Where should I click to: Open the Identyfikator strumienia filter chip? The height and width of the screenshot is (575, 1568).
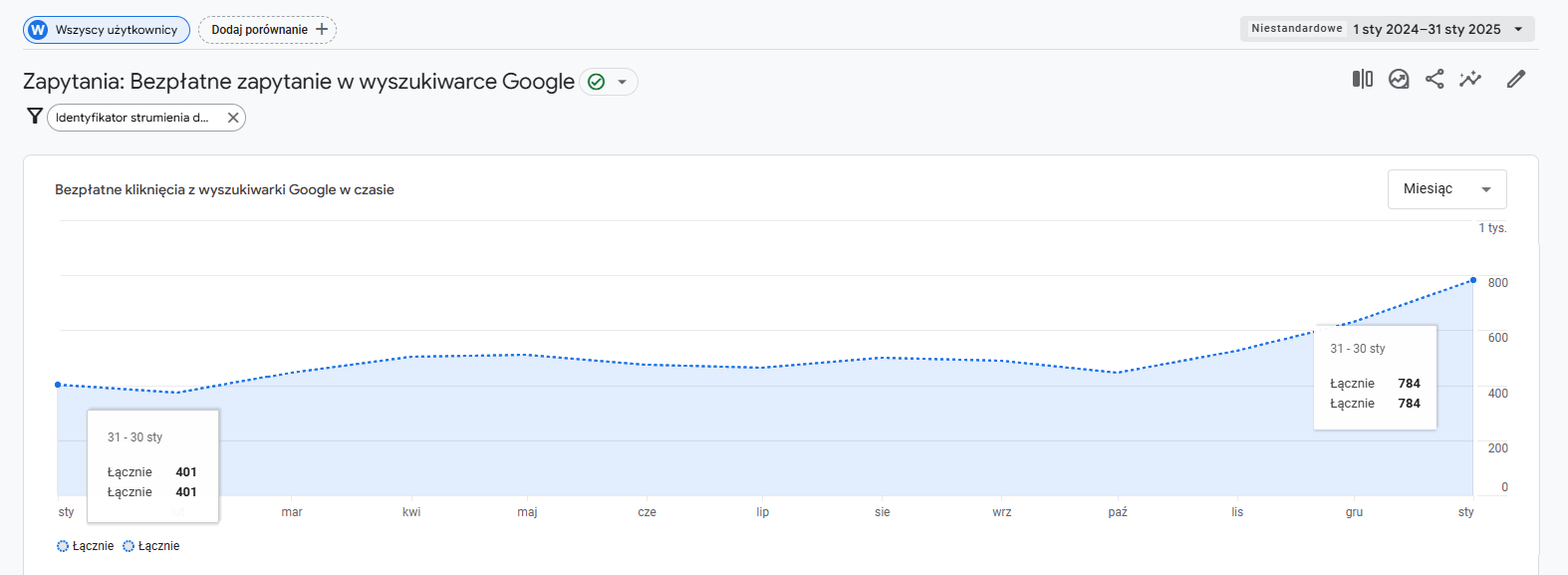pyautogui.click(x=132, y=118)
